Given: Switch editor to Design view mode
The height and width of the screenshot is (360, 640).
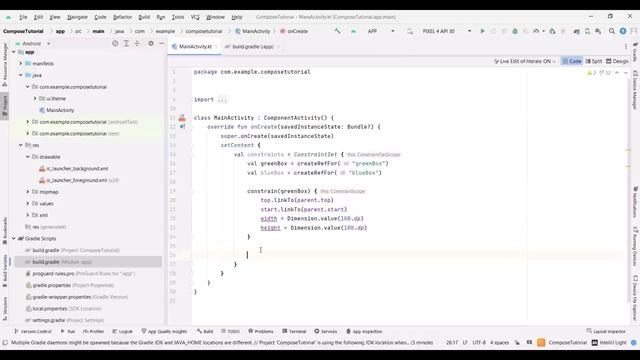Looking at the screenshot, I should click(617, 61).
